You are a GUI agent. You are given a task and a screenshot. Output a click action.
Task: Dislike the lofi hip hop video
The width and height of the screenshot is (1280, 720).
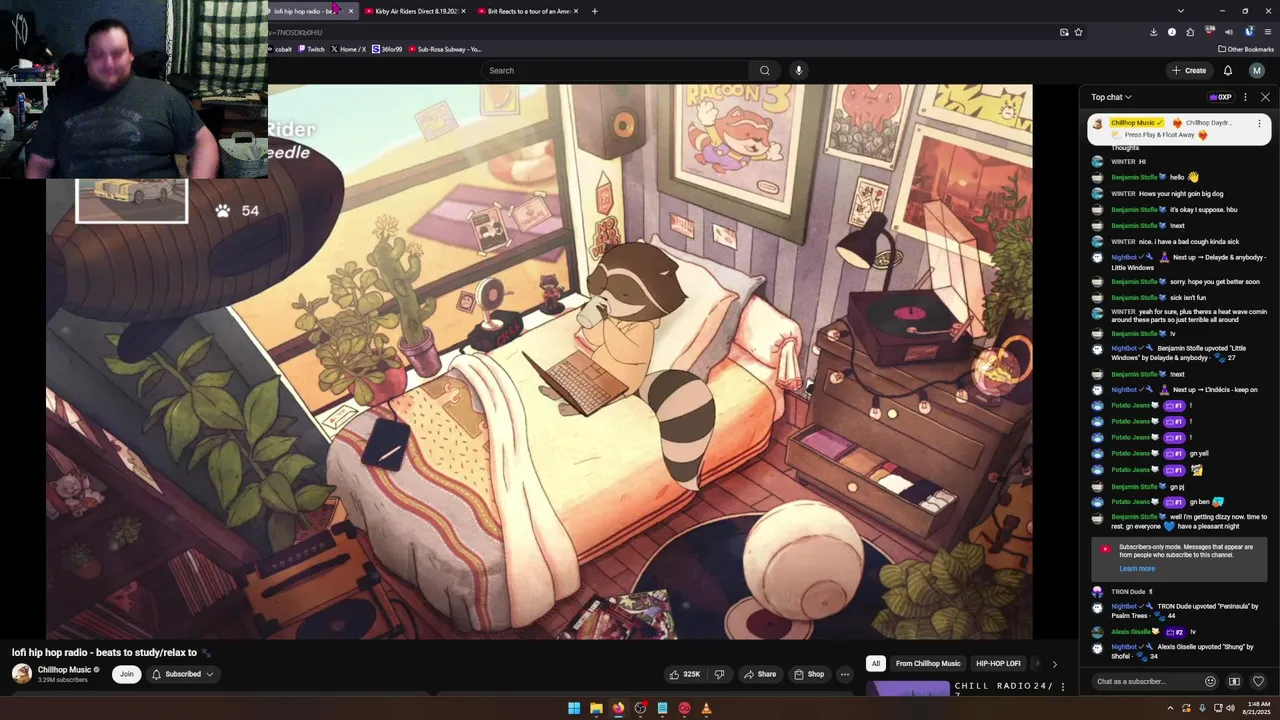[x=719, y=674]
